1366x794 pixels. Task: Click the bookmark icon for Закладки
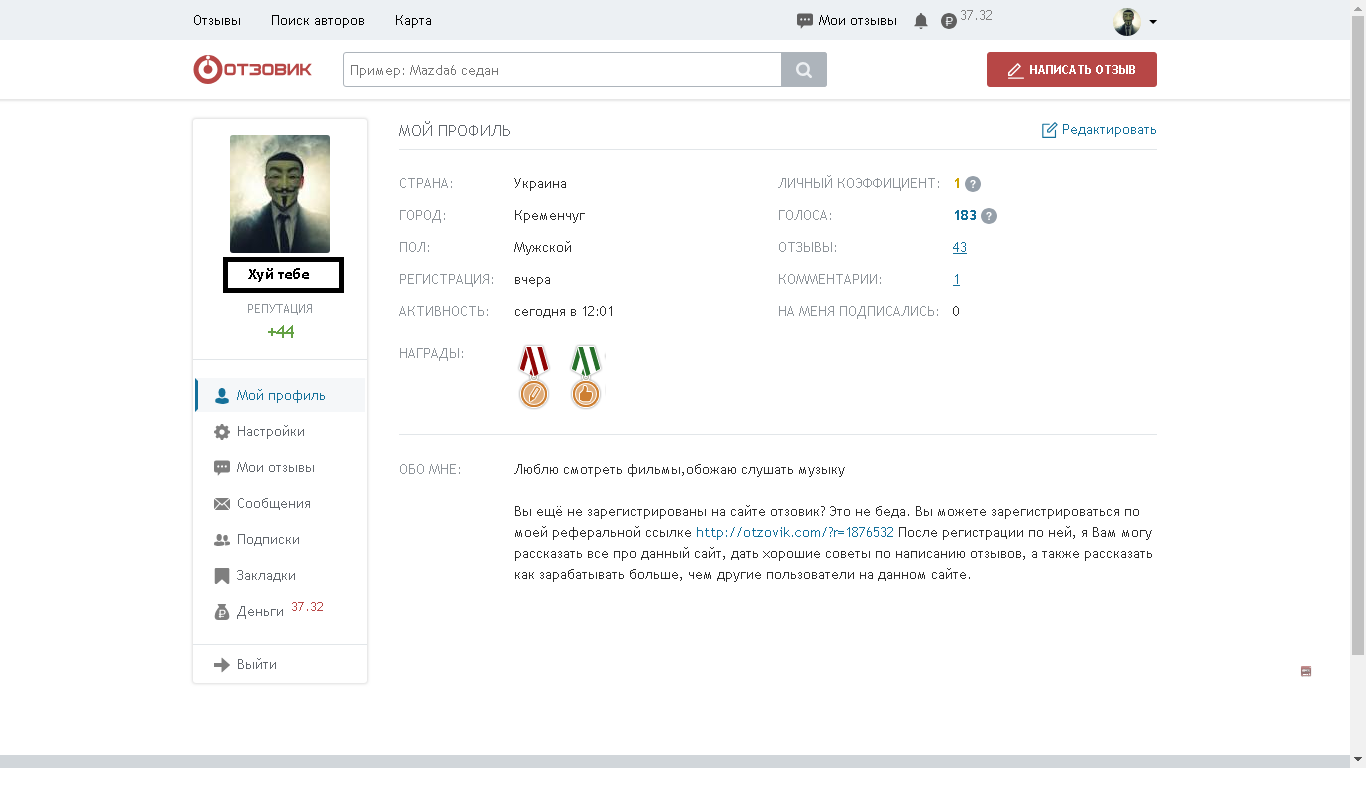coord(222,576)
